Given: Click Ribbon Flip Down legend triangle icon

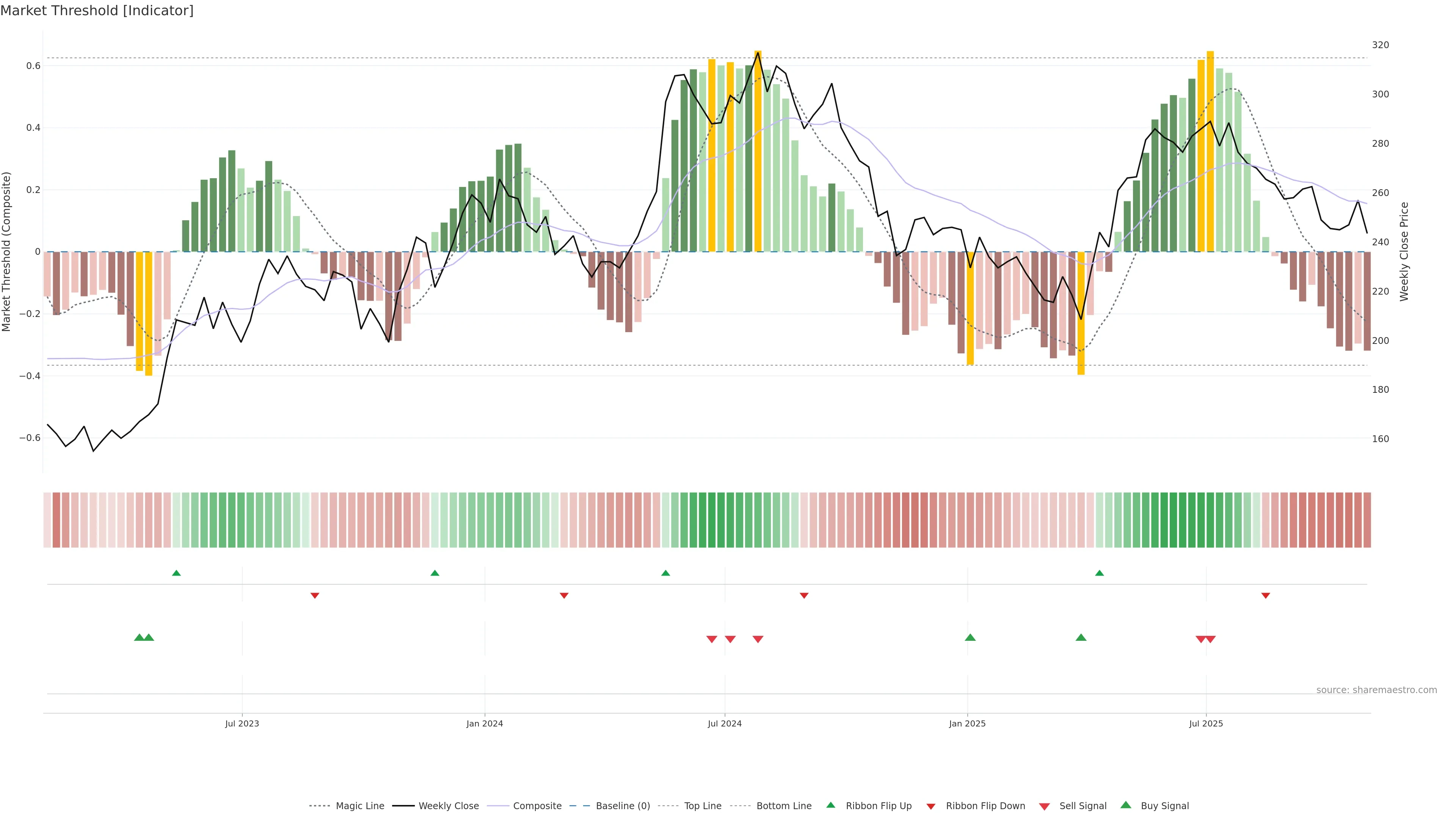Looking at the screenshot, I should [x=930, y=806].
